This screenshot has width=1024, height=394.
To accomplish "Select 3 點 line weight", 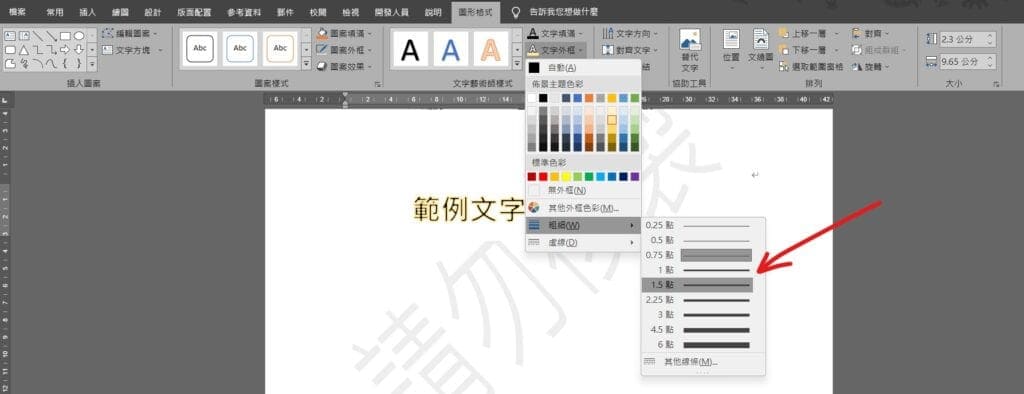I will coord(697,315).
